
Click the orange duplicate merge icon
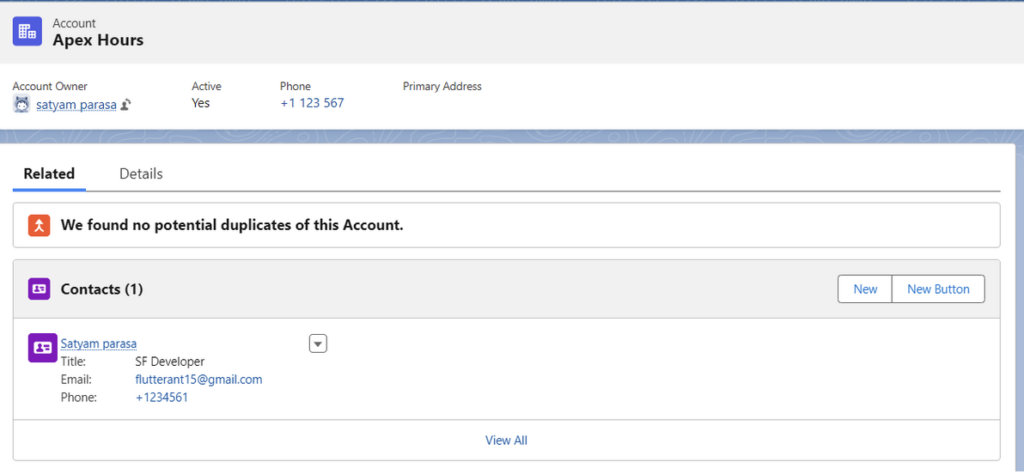(39, 225)
